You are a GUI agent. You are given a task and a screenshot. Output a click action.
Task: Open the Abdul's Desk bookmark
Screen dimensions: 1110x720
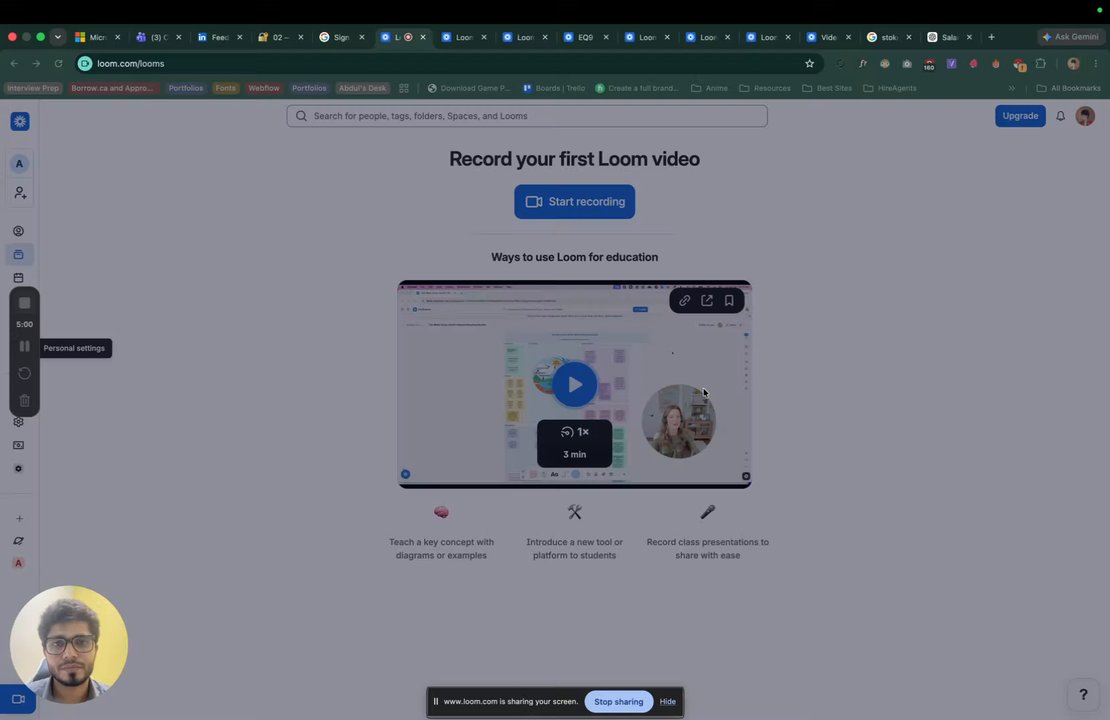[362, 88]
